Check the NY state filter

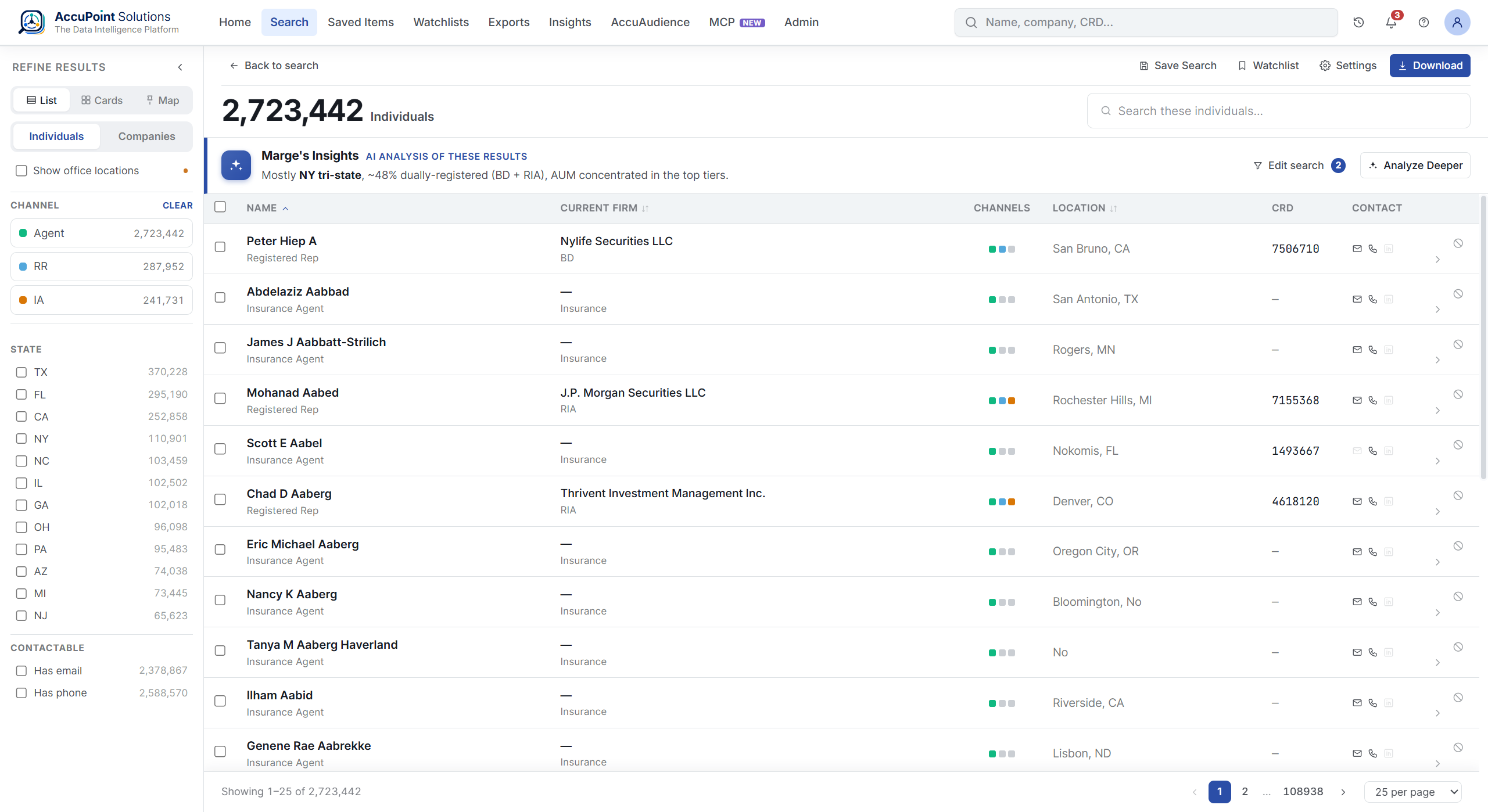[21, 439]
